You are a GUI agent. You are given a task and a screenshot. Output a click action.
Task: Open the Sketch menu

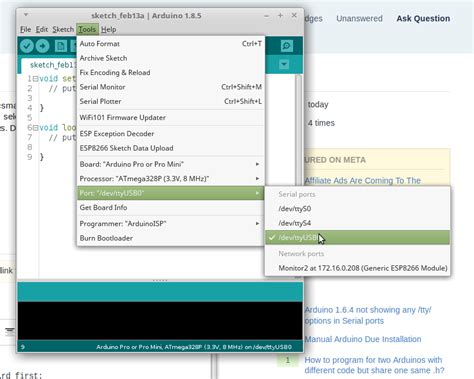pyautogui.click(x=63, y=29)
